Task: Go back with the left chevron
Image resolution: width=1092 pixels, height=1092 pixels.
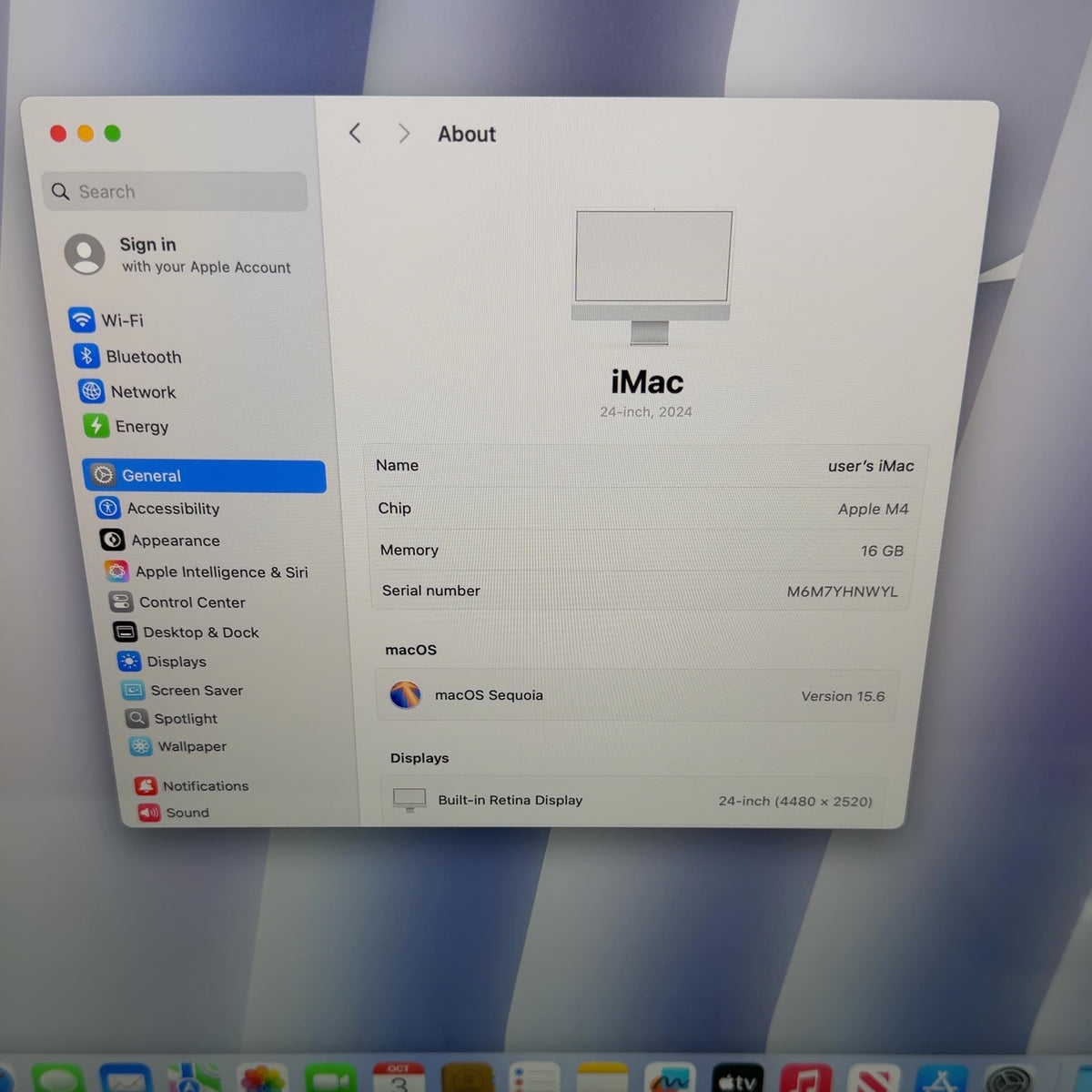Action: [x=355, y=134]
